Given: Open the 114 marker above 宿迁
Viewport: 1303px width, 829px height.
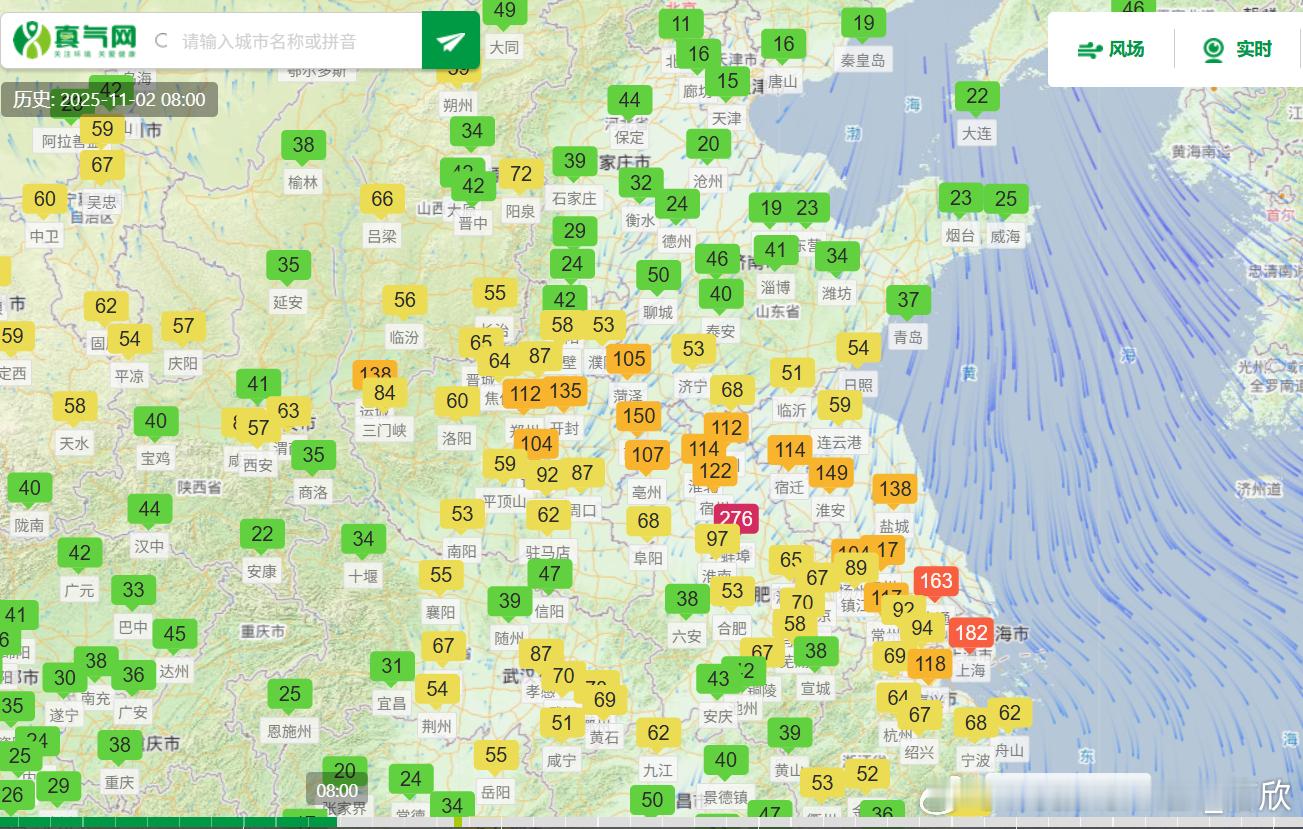Looking at the screenshot, I should click(x=791, y=451).
